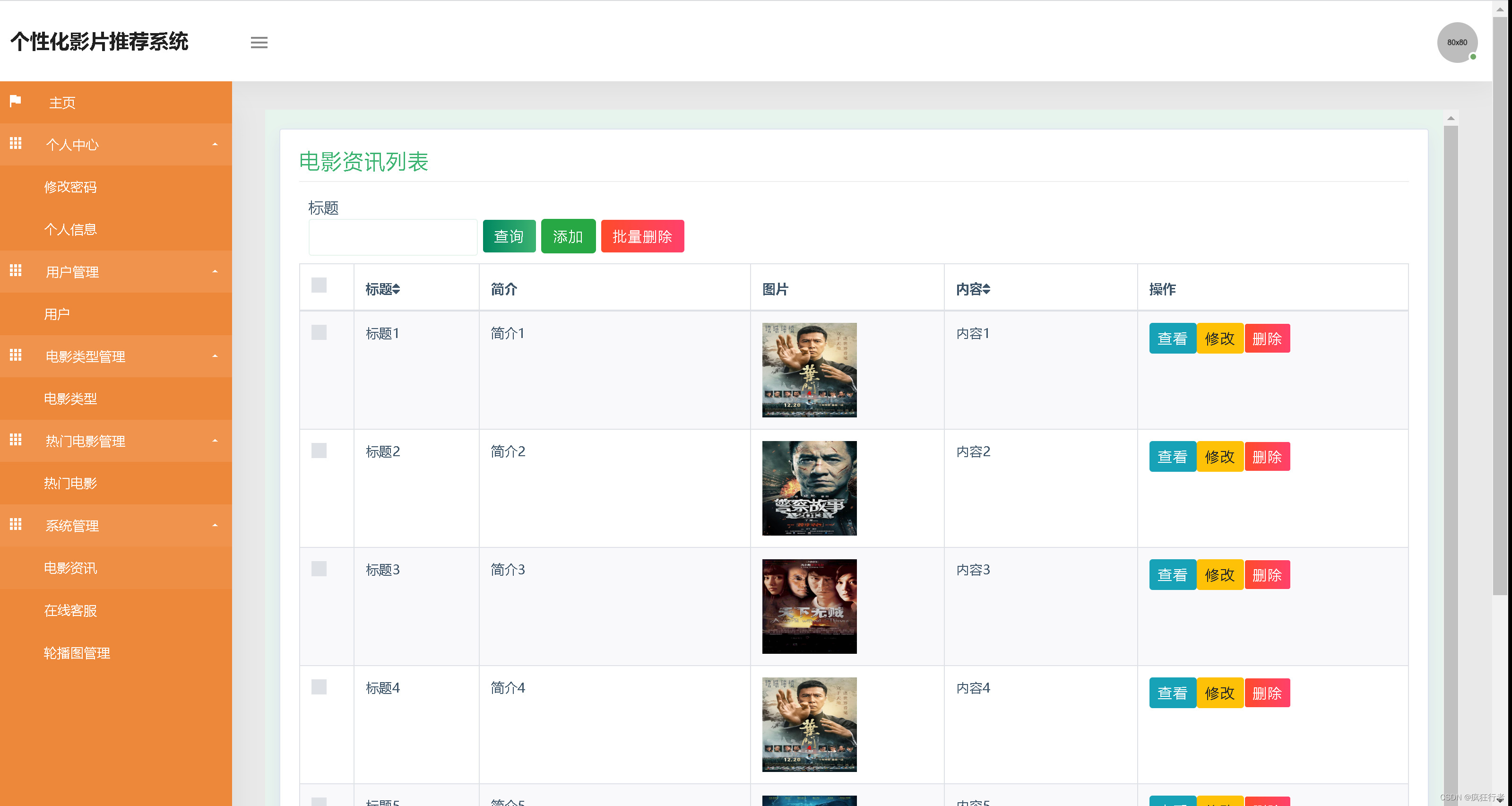Image resolution: width=1512 pixels, height=806 pixels.
Task: Toggle the select-all checkbox in table header
Action: [319, 286]
